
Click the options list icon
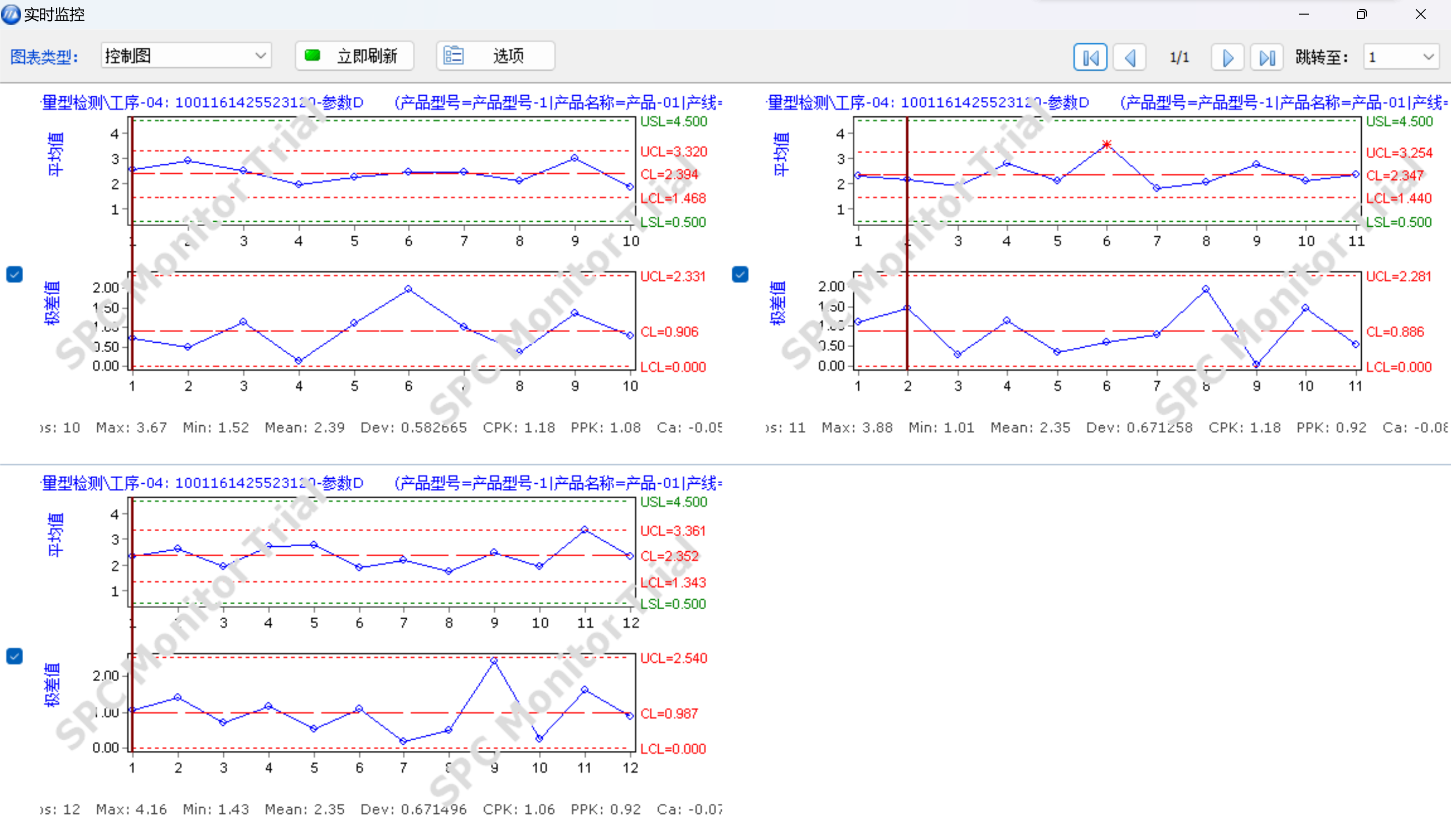[453, 55]
